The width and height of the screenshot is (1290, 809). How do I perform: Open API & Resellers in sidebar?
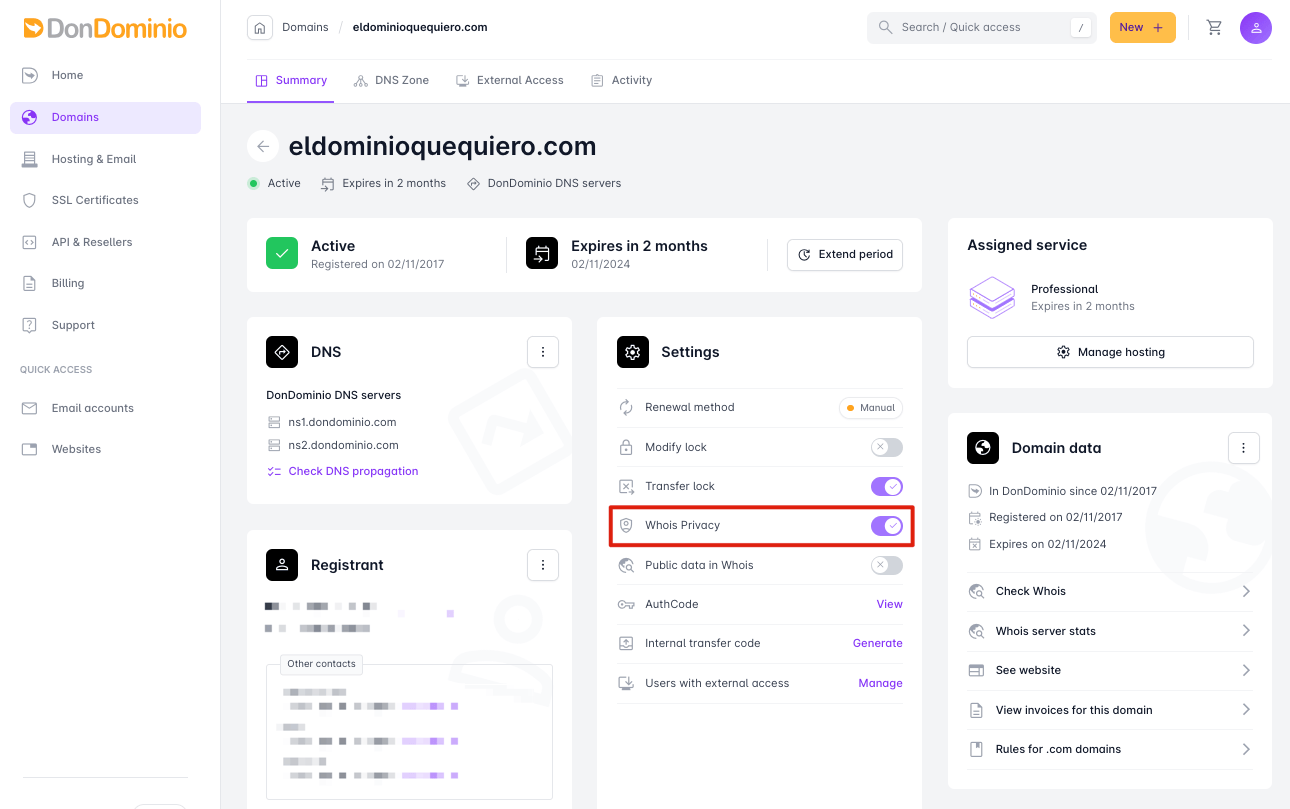(x=105, y=242)
